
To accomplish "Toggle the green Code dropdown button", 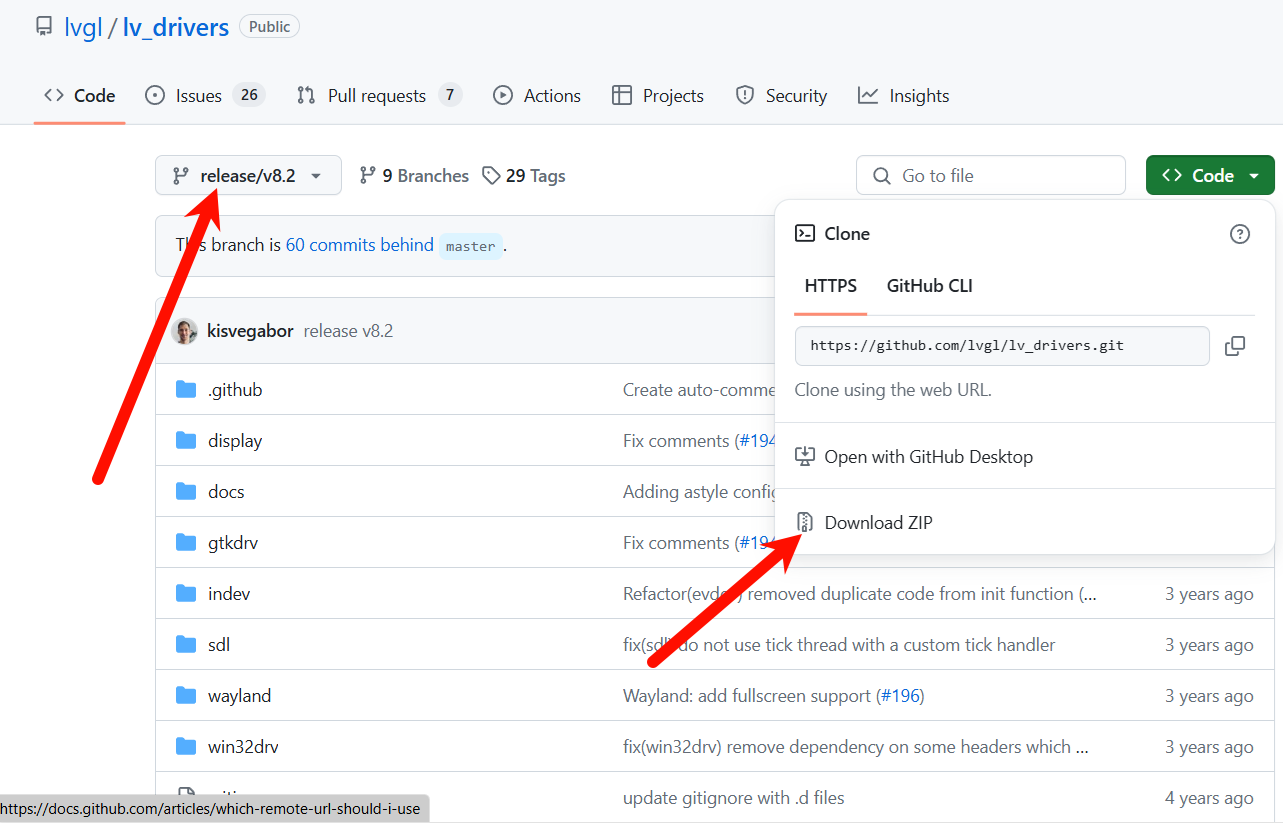I will pos(1210,175).
